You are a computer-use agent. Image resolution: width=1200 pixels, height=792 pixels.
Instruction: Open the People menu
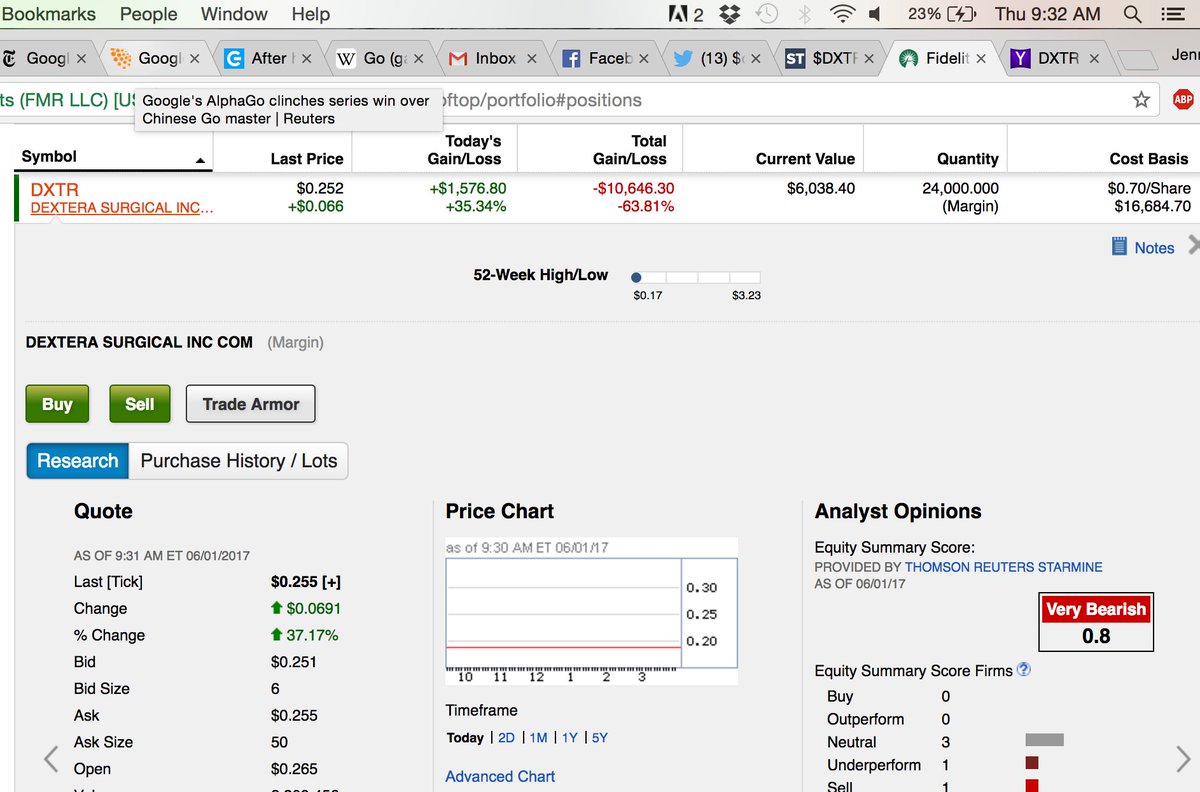pyautogui.click(x=148, y=14)
